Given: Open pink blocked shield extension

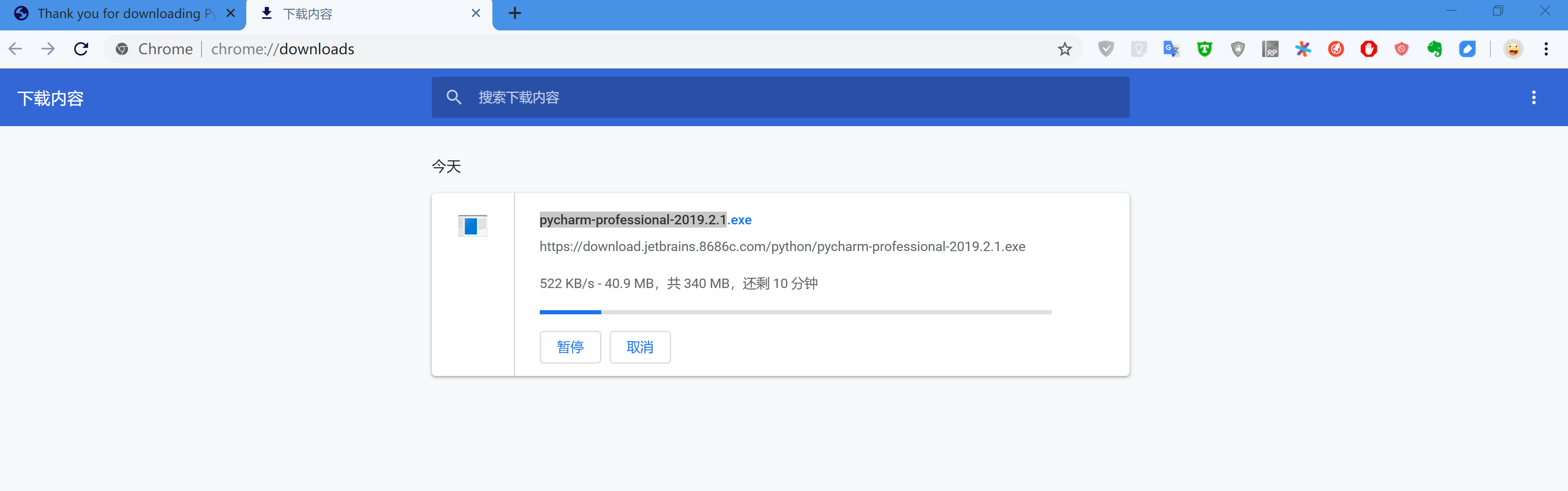Looking at the screenshot, I should click(1402, 49).
